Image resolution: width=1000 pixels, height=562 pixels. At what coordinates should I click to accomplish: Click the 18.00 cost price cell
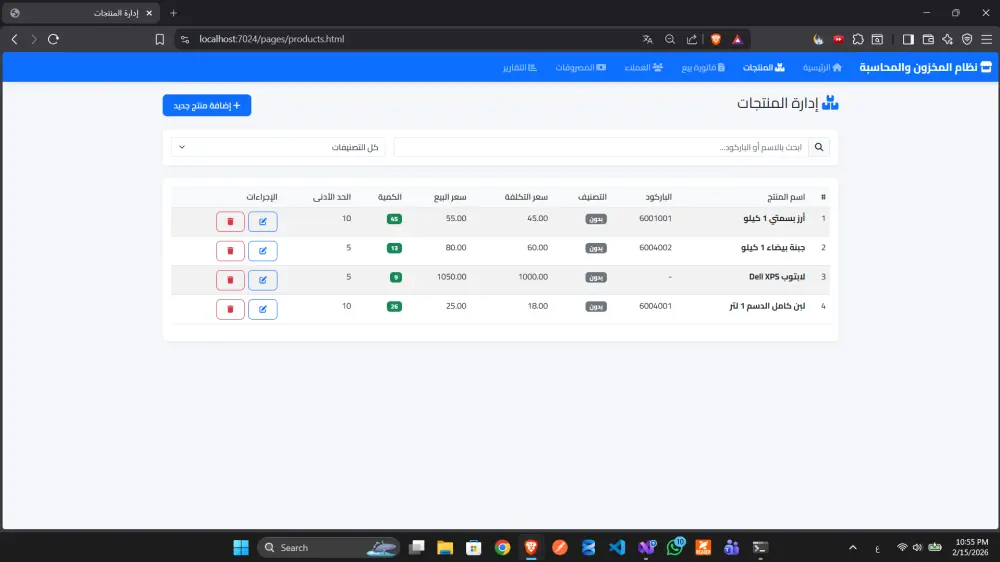point(538,306)
